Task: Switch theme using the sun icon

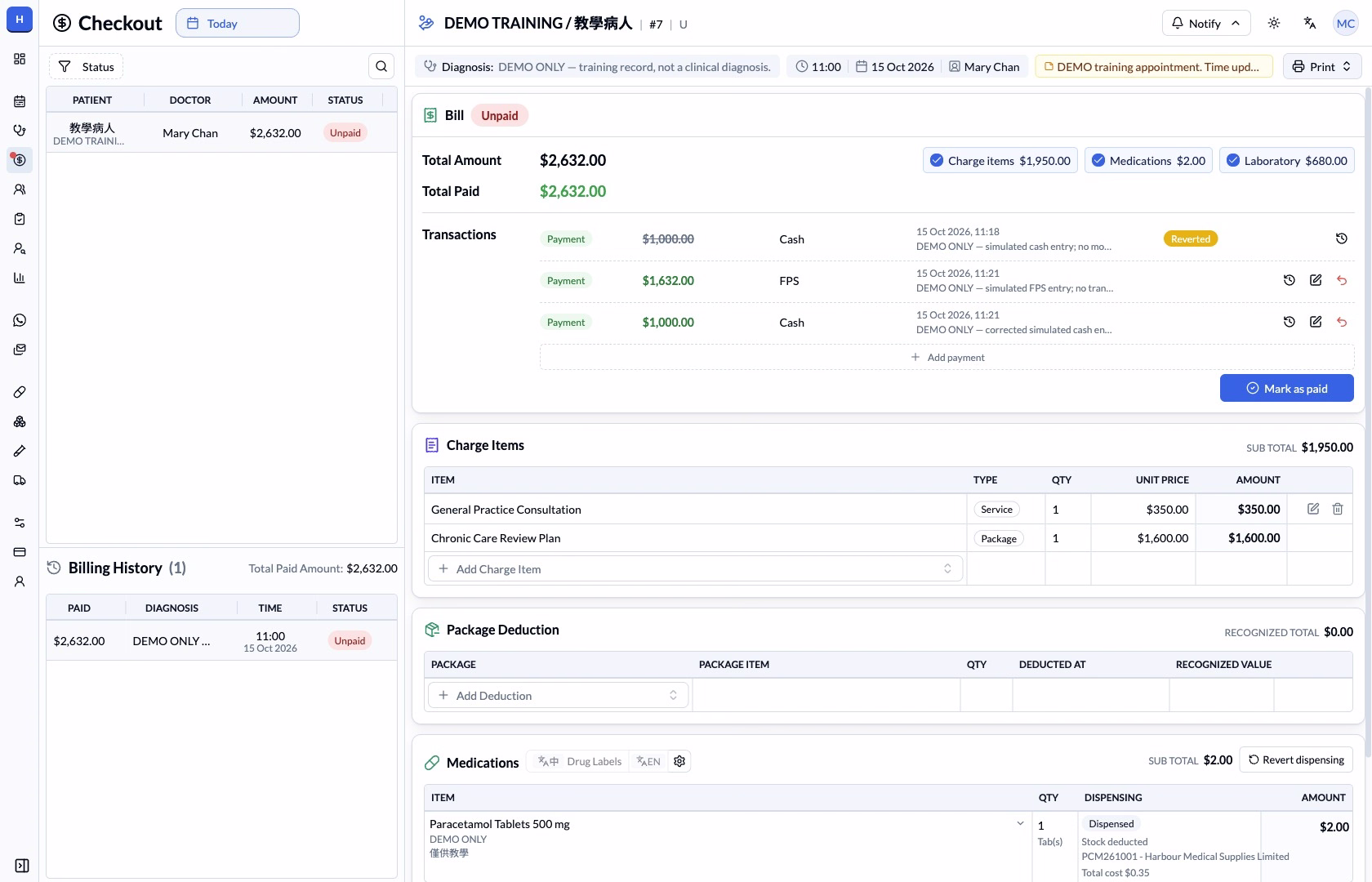Action: tap(1274, 23)
